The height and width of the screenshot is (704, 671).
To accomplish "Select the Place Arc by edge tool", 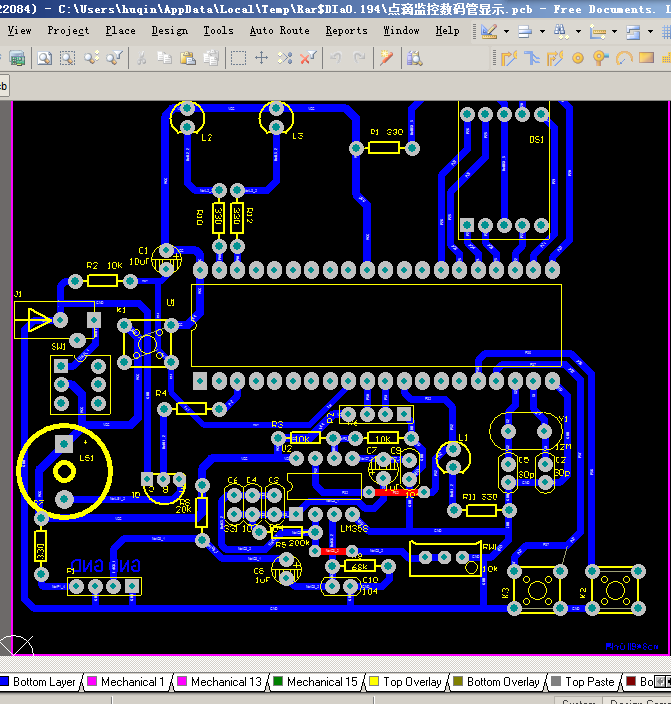I will pyautogui.click(x=624, y=58).
